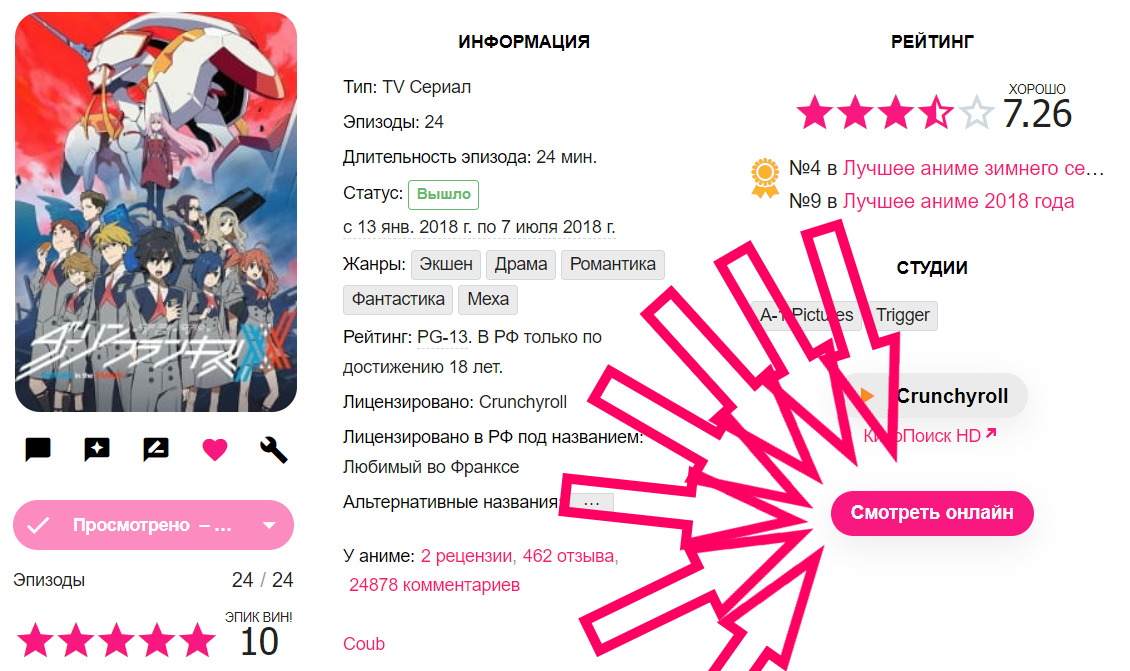Click the pencil write-feedback icon
This screenshot has height=671, width=1130.
click(x=156, y=449)
